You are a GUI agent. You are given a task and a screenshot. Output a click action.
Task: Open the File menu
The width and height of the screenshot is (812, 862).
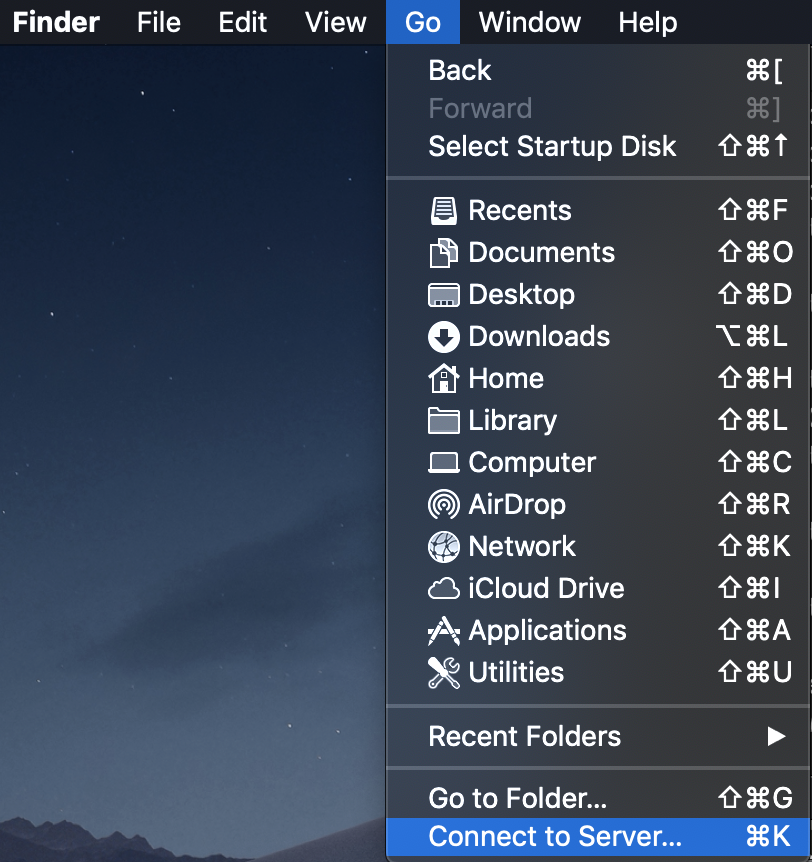click(x=159, y=22)
